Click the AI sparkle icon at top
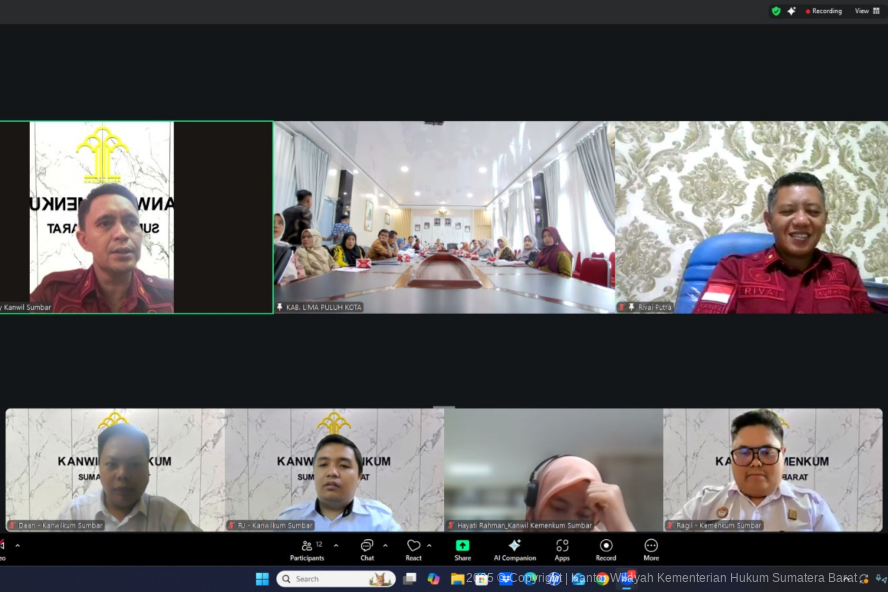Viewport: 888px width, 592px height. 792,11
